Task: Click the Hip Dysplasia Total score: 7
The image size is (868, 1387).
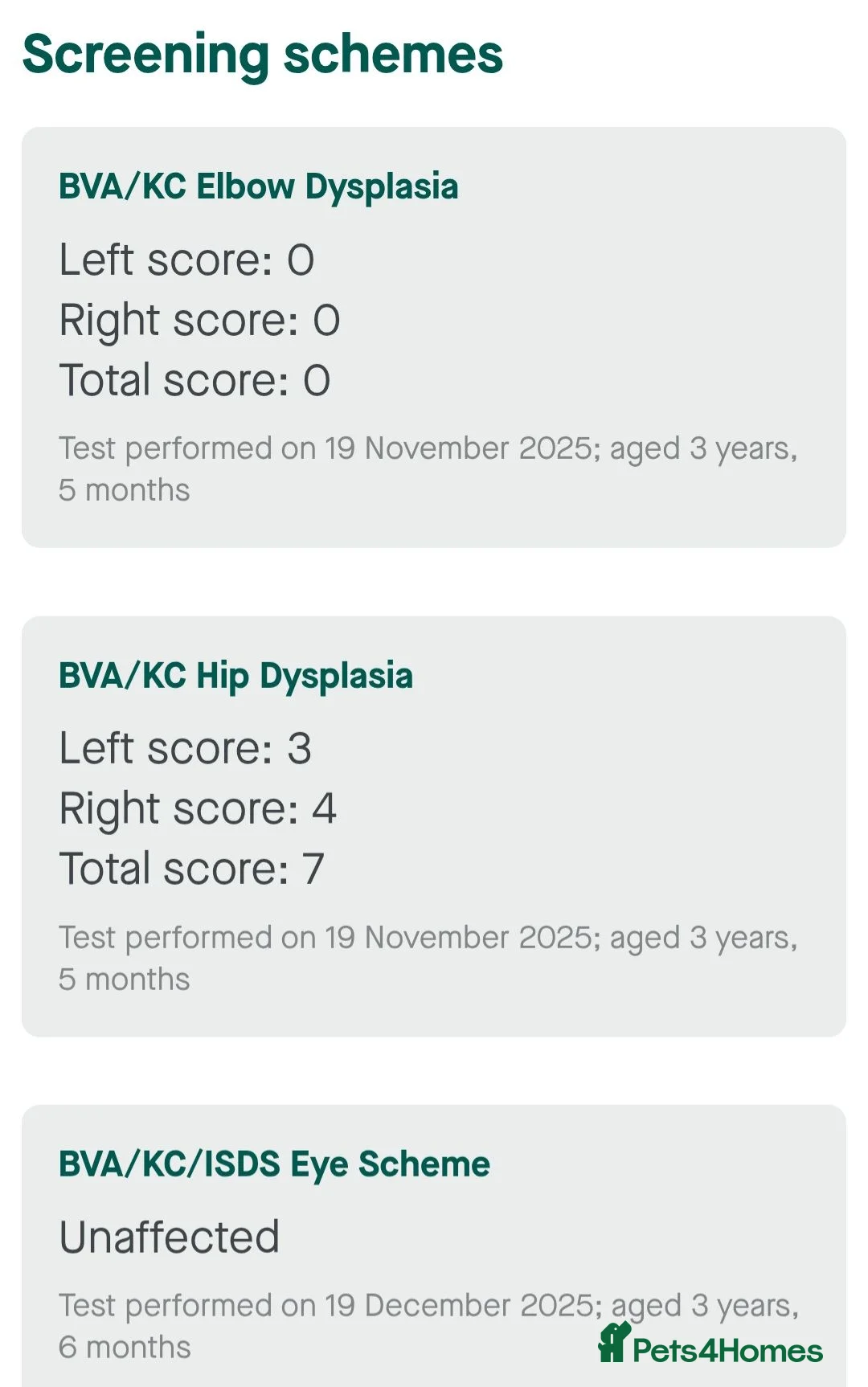Action: pyautogui.click(x=192, y=869)
